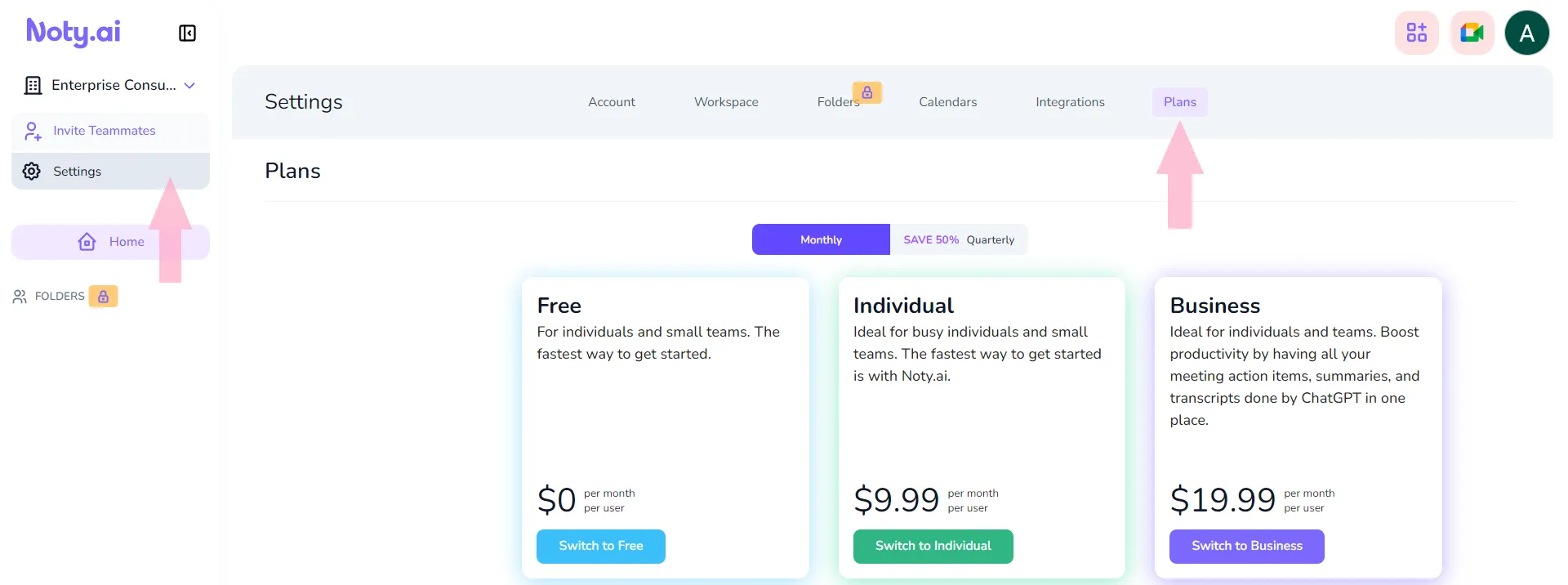Open the Calendars tab
The width and height of the screenshot is (1568, 585).
coord(947,102)
